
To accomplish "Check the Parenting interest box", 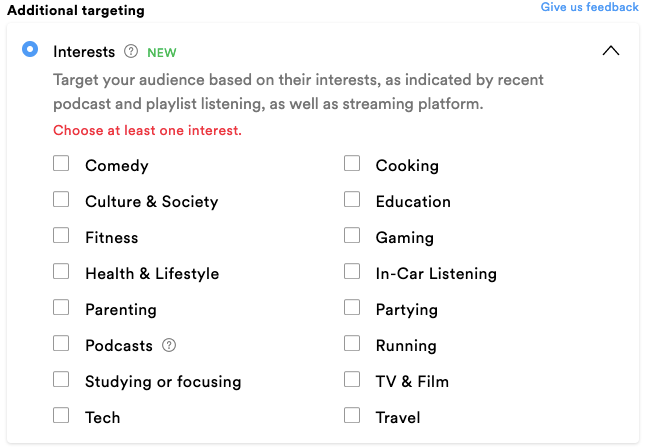I will [x=61, y=307].
